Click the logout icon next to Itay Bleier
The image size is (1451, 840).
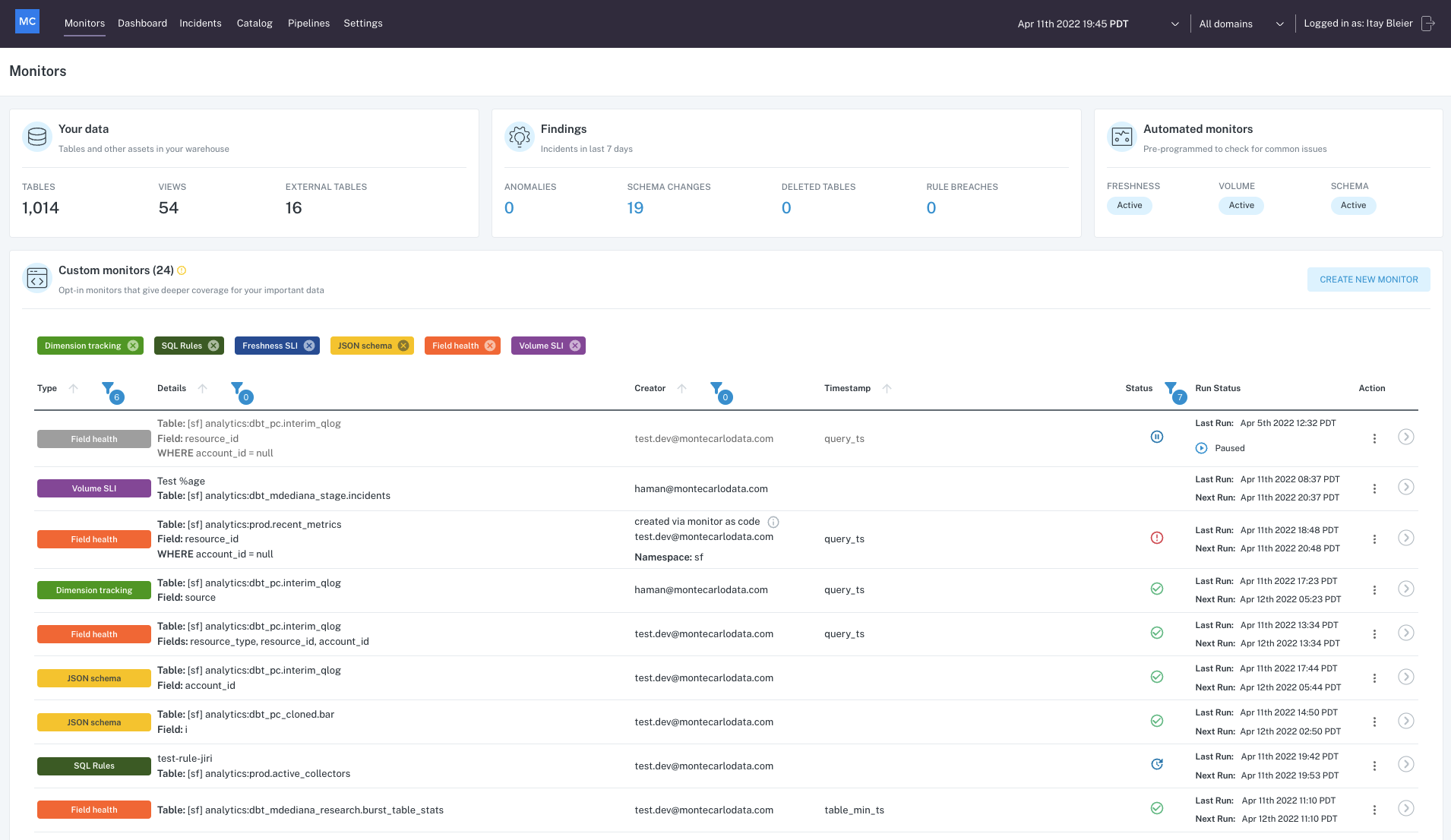coord(1428,24)
